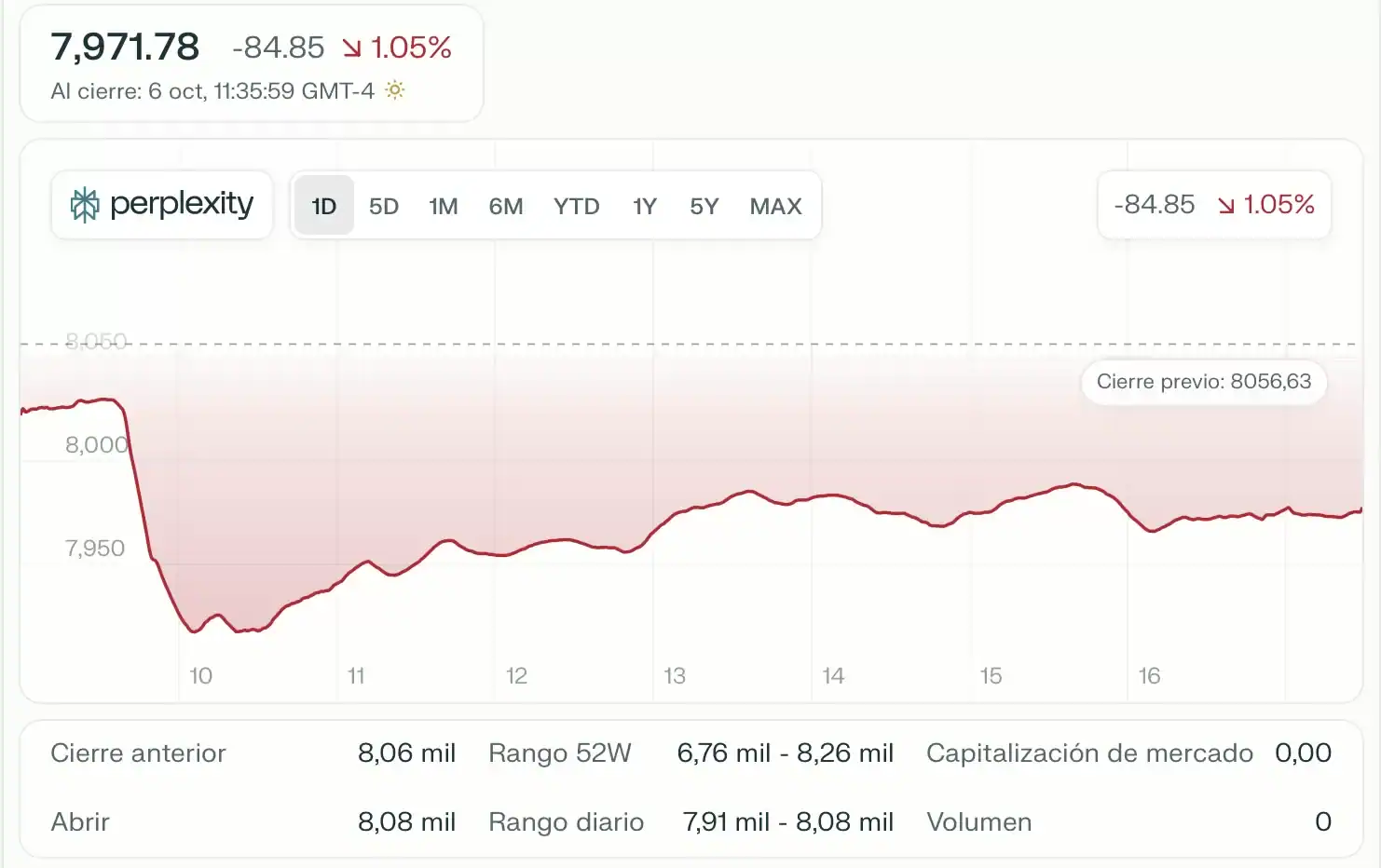Click the Cierre previo 8056,63 label
The width and height of the screenshot is (1381, 868).
(1203, 382)
